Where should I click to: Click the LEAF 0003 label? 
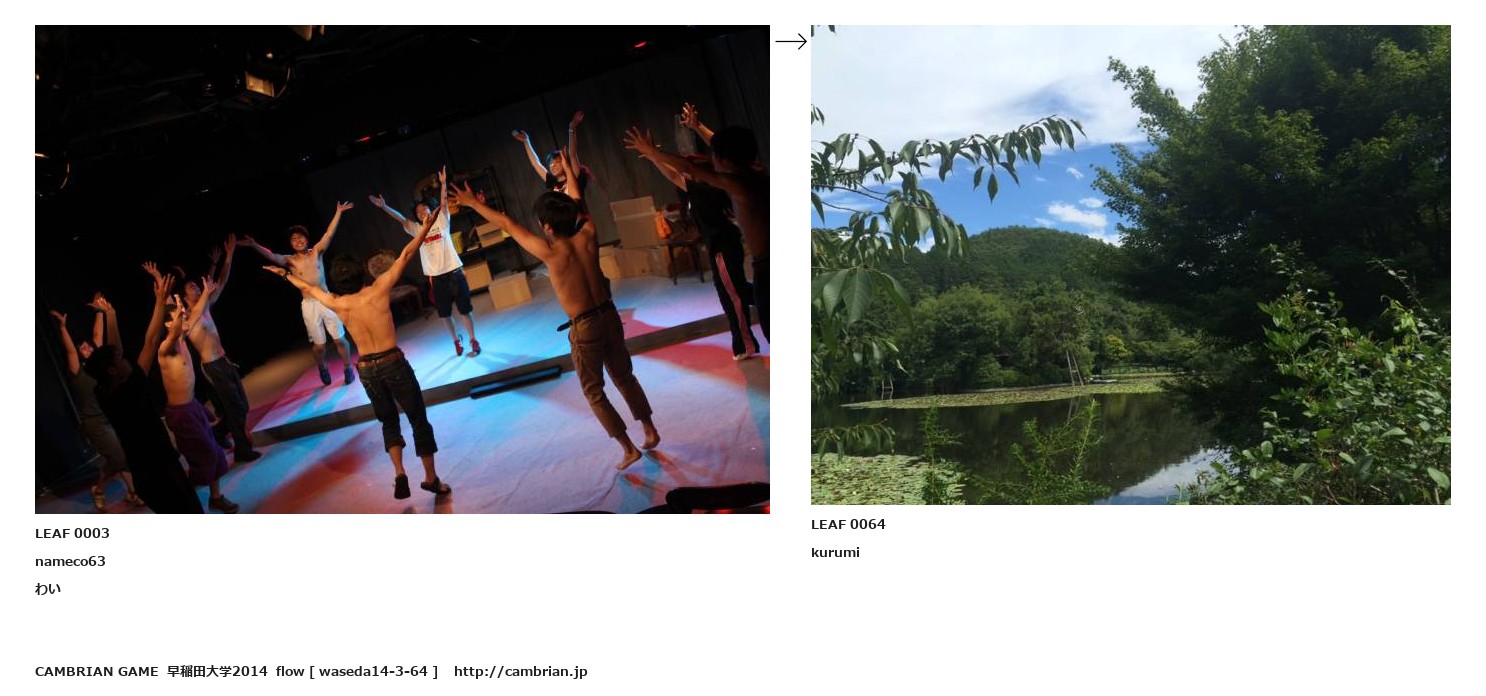[72, 534]
